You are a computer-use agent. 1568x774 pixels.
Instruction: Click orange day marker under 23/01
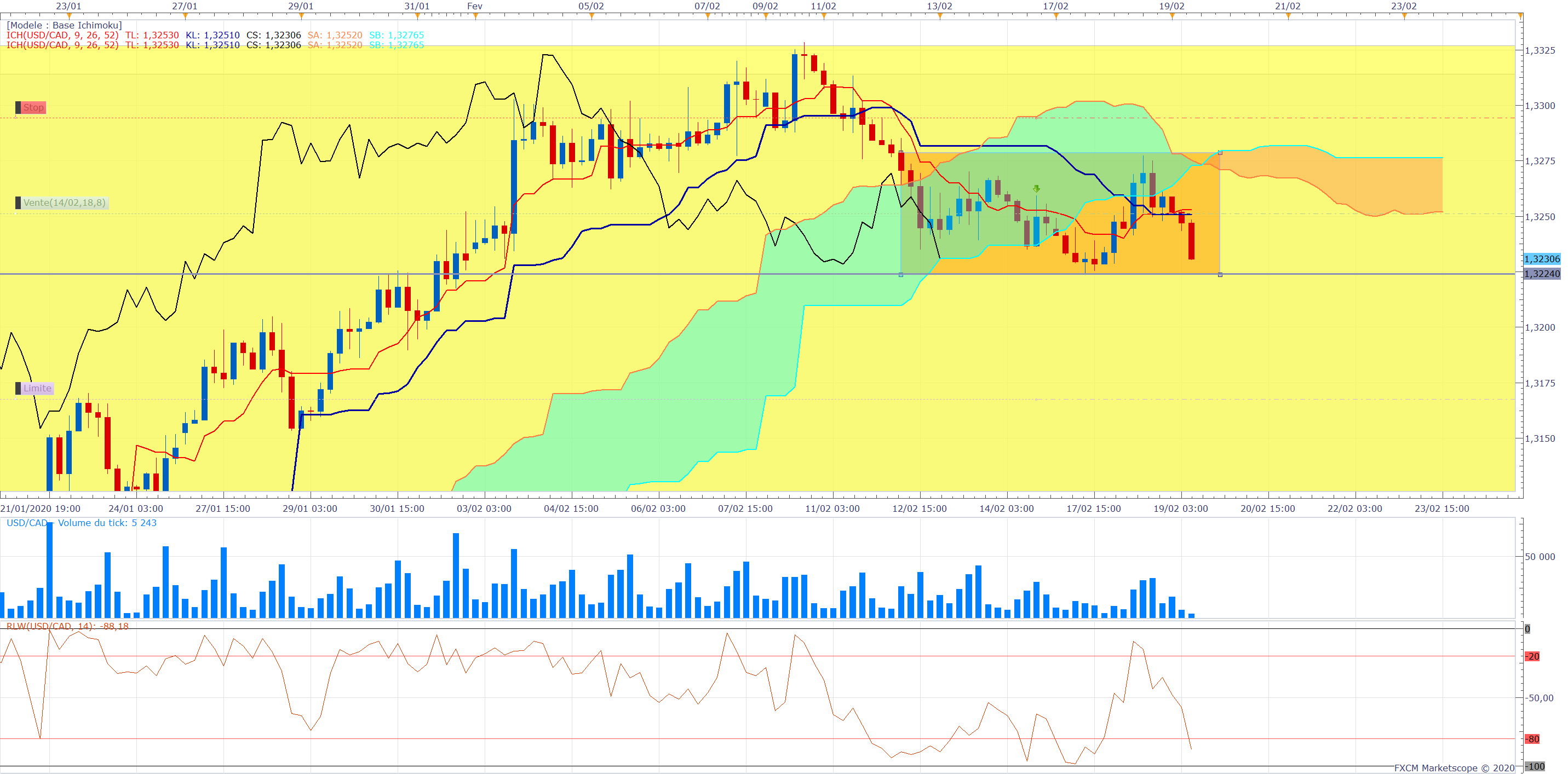pos(69,16)
